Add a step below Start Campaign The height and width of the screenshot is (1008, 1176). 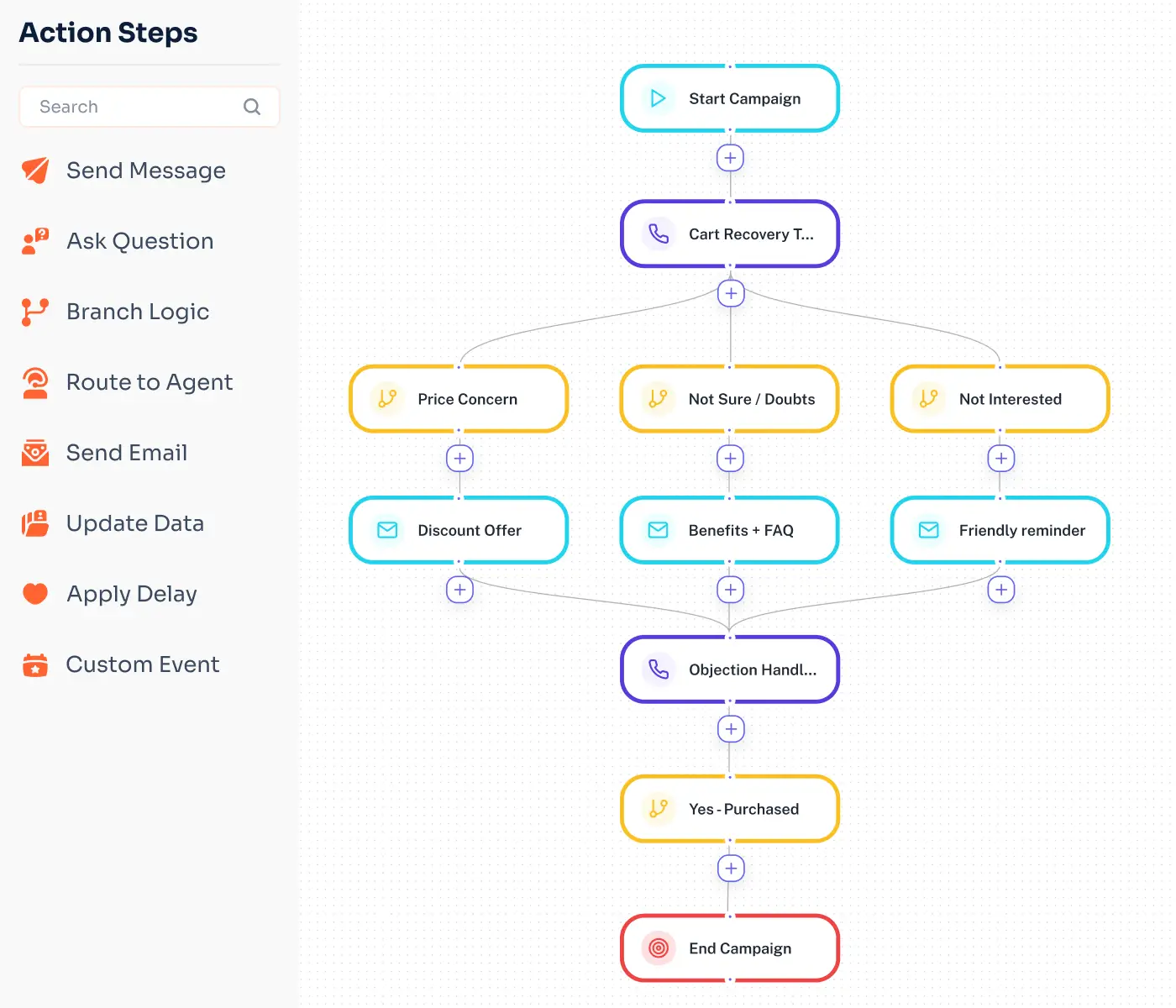[730, 157]
